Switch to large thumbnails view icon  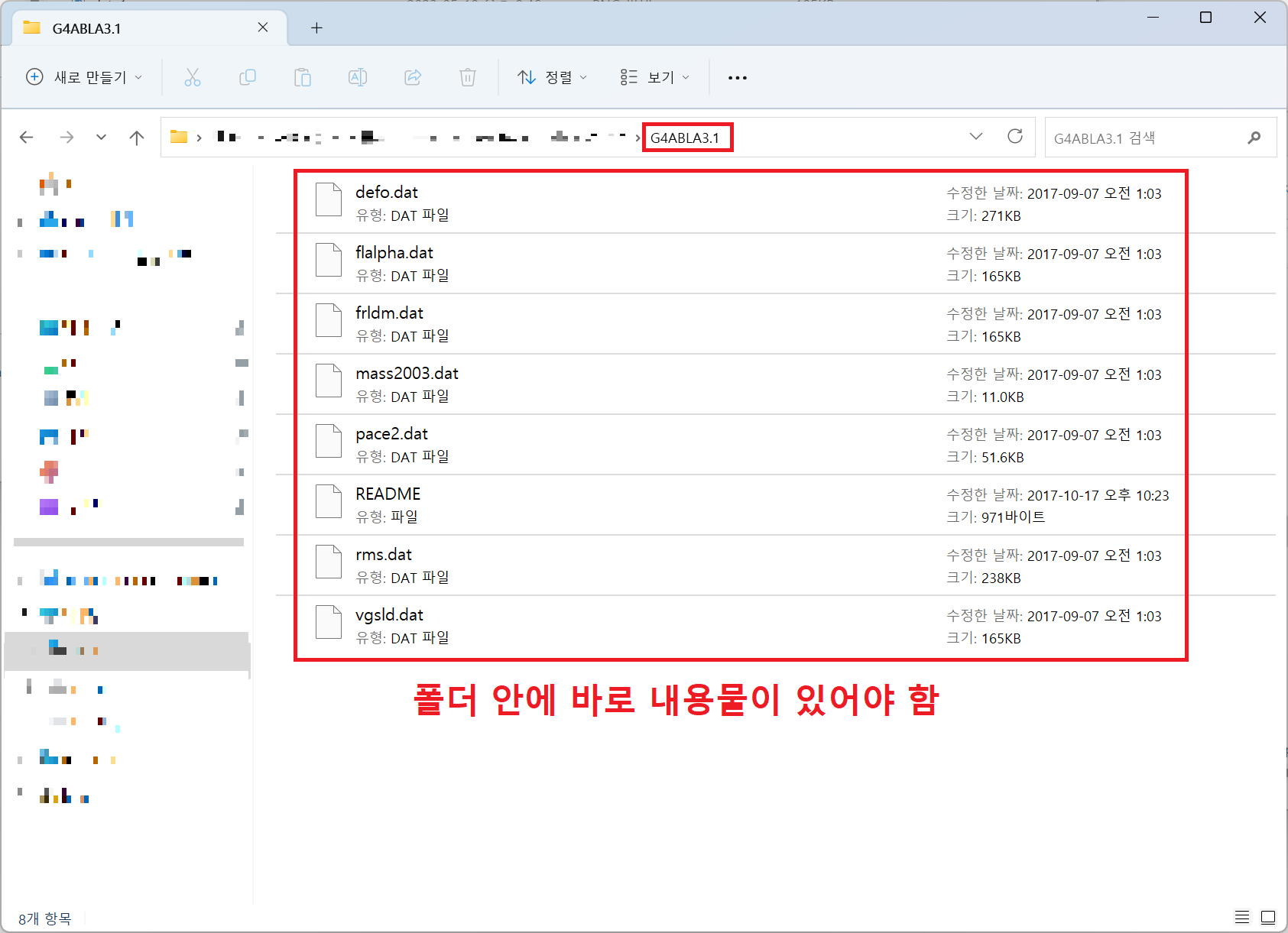pos(1268,917)
